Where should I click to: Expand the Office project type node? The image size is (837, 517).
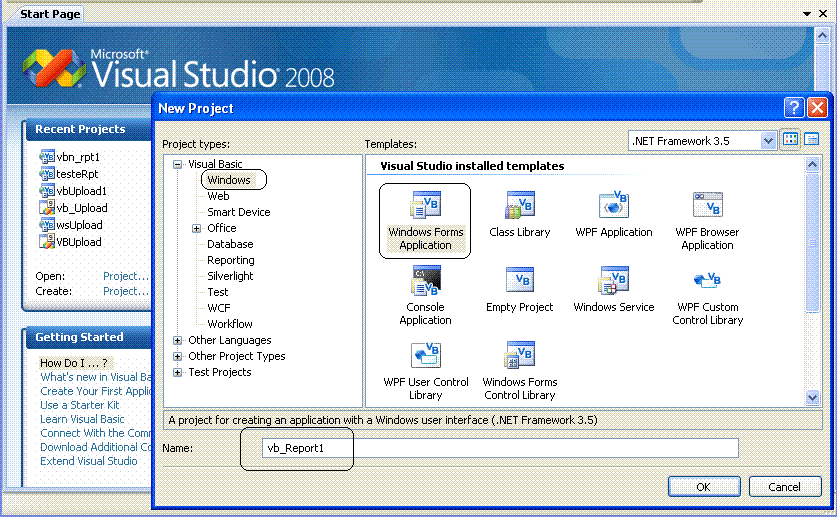196,228
